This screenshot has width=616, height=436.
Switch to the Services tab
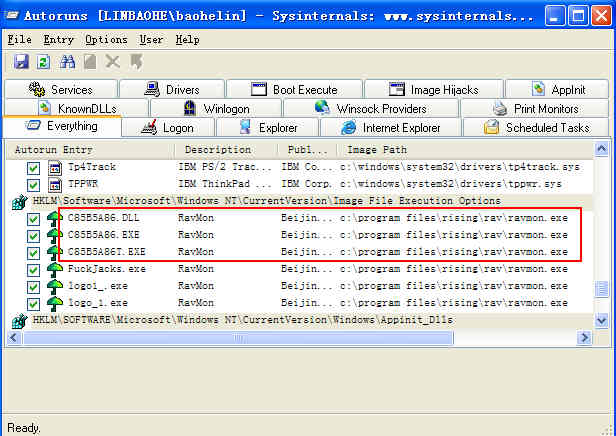coord(61,89)
